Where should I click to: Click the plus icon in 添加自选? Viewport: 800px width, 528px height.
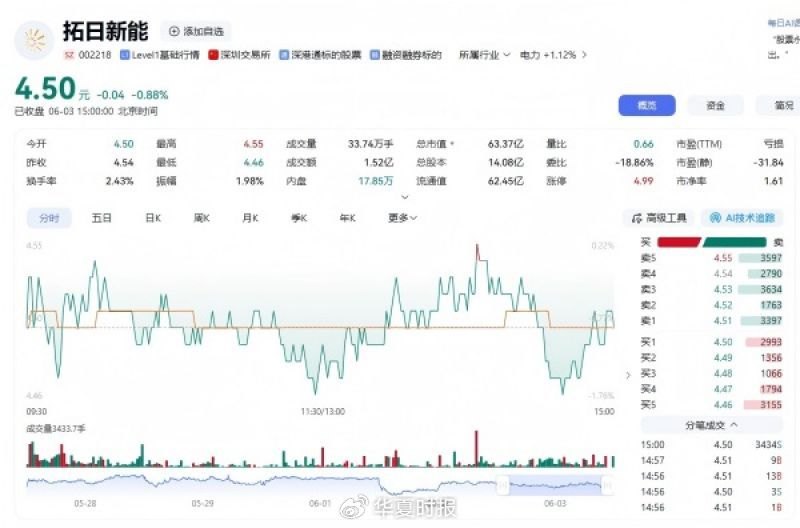174,31
